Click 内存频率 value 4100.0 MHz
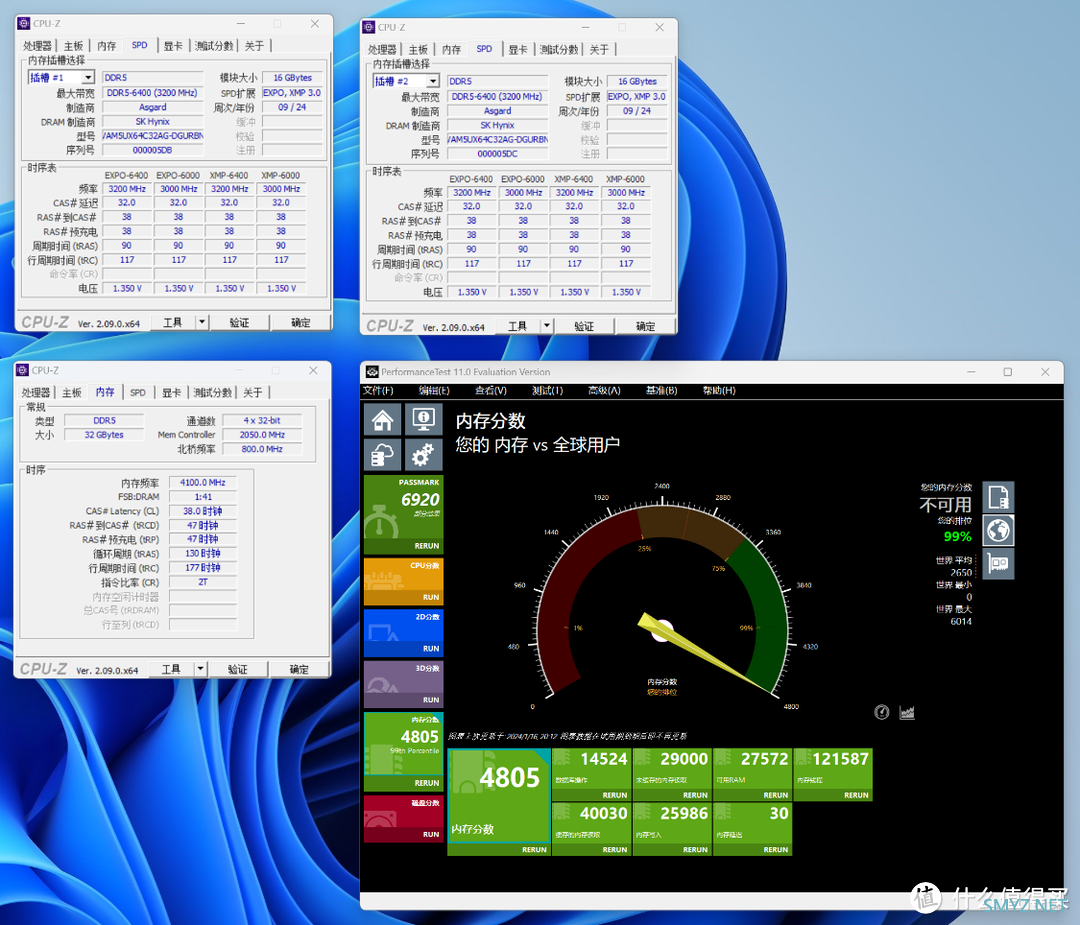 click(x=202, y=482)
